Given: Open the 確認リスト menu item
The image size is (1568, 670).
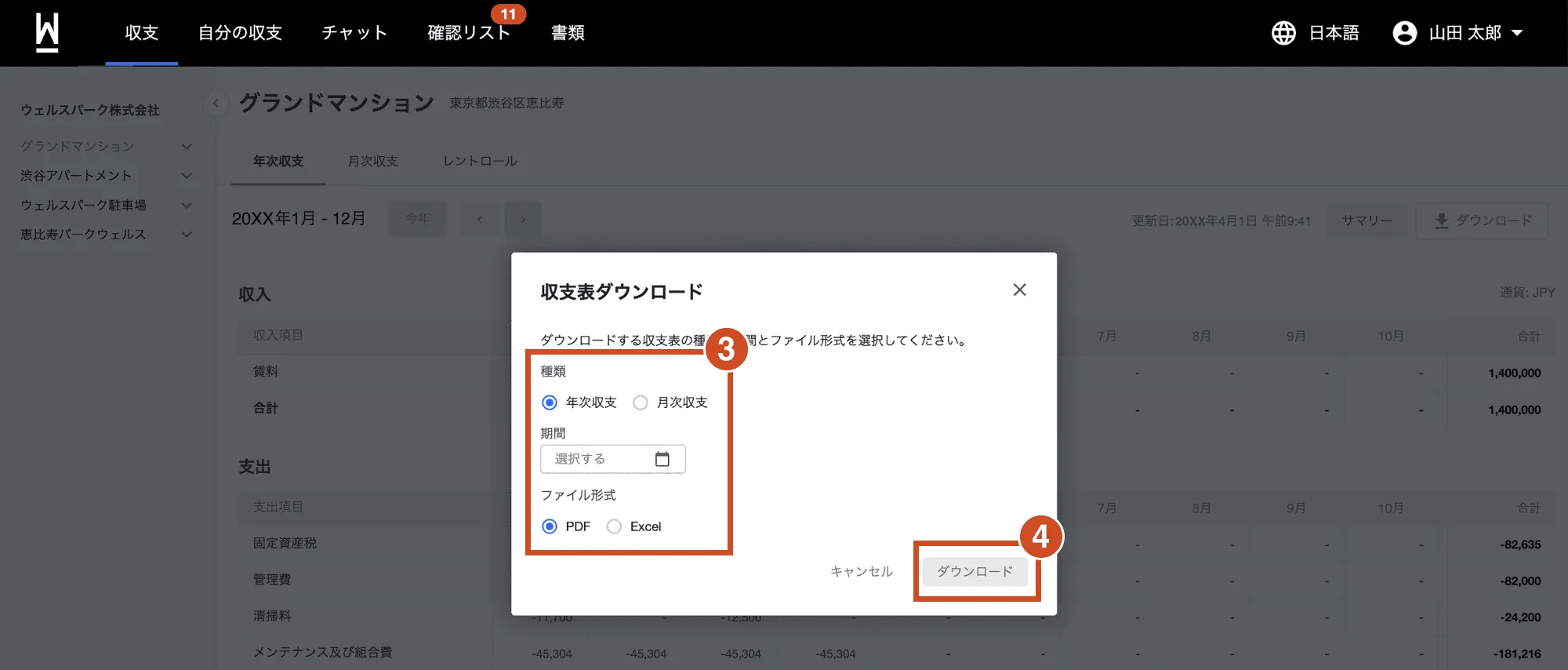Looking at the screenshot, I should pos(469,33).
